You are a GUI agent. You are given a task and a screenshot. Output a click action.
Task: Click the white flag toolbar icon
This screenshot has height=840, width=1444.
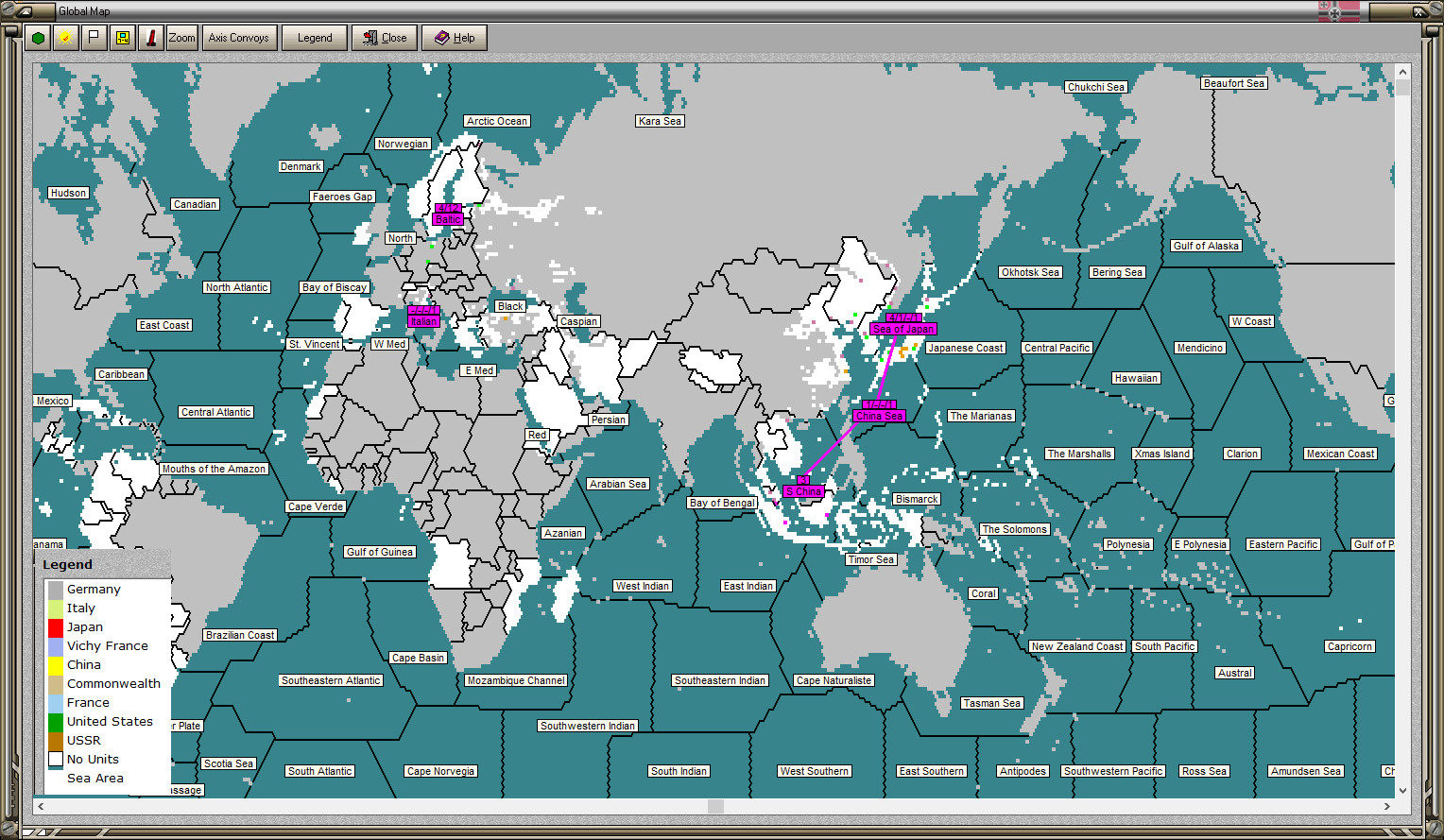(x=94, y=38)
